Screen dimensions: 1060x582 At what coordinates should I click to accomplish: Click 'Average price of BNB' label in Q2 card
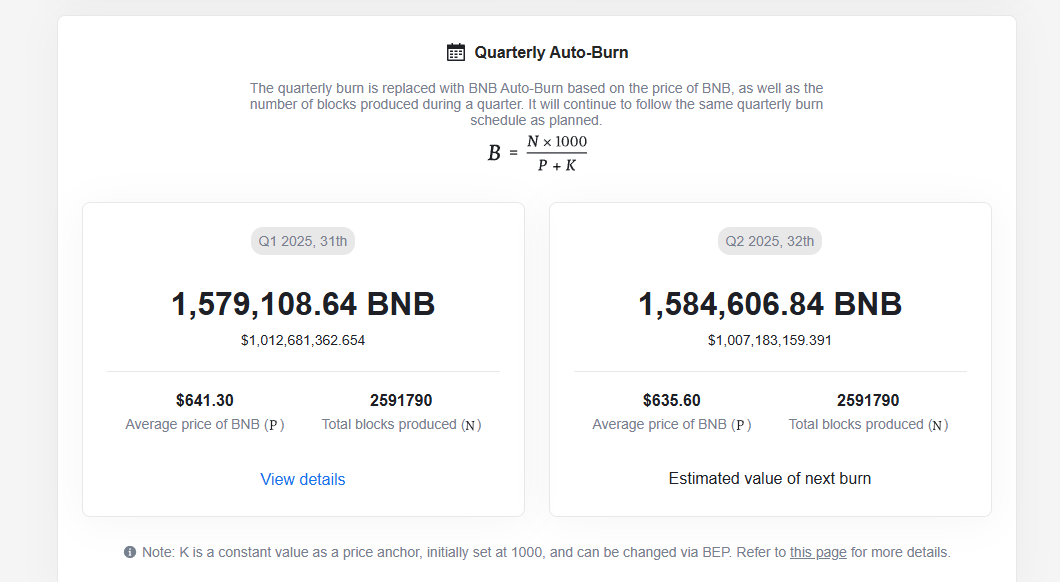coord(672,425)
